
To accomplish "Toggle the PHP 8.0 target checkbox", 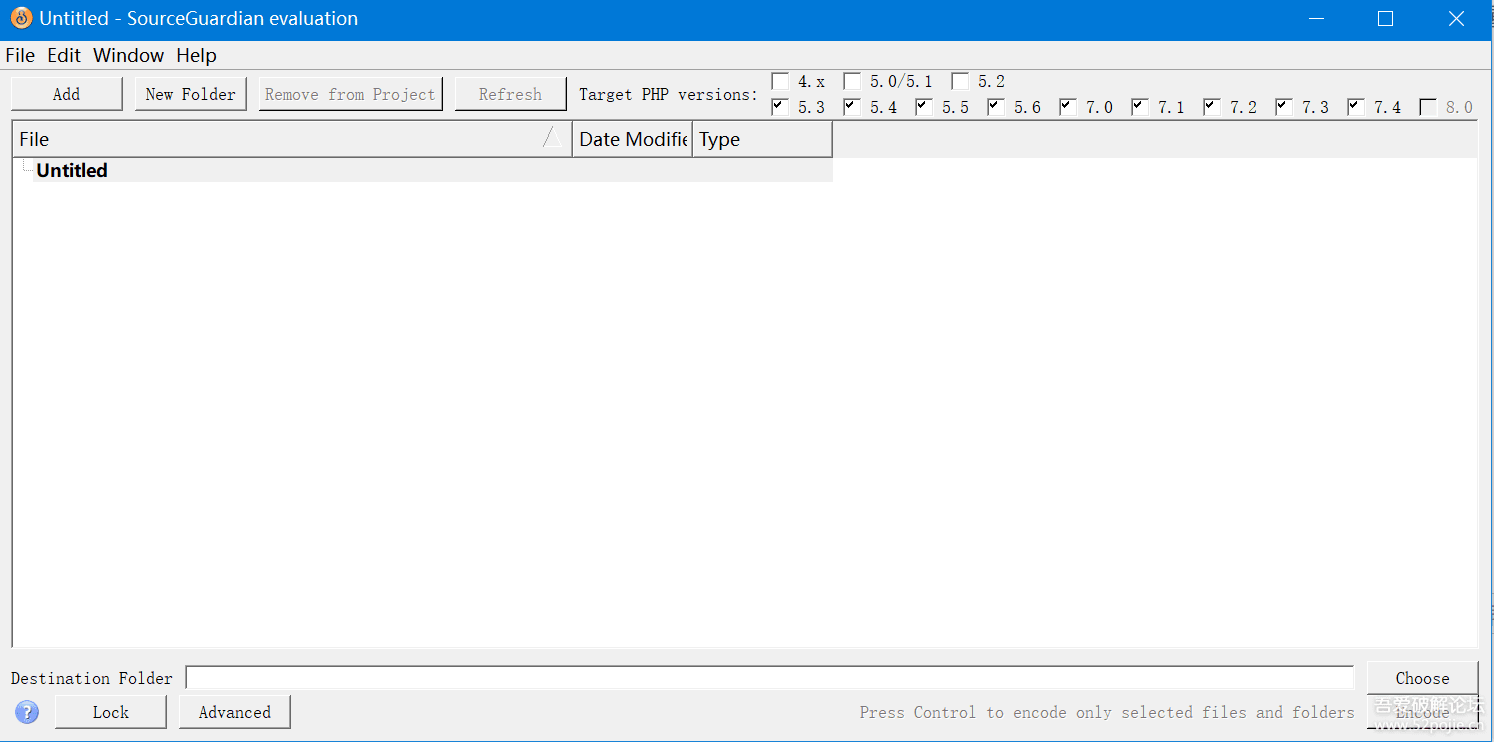I will coord(1428,107).
